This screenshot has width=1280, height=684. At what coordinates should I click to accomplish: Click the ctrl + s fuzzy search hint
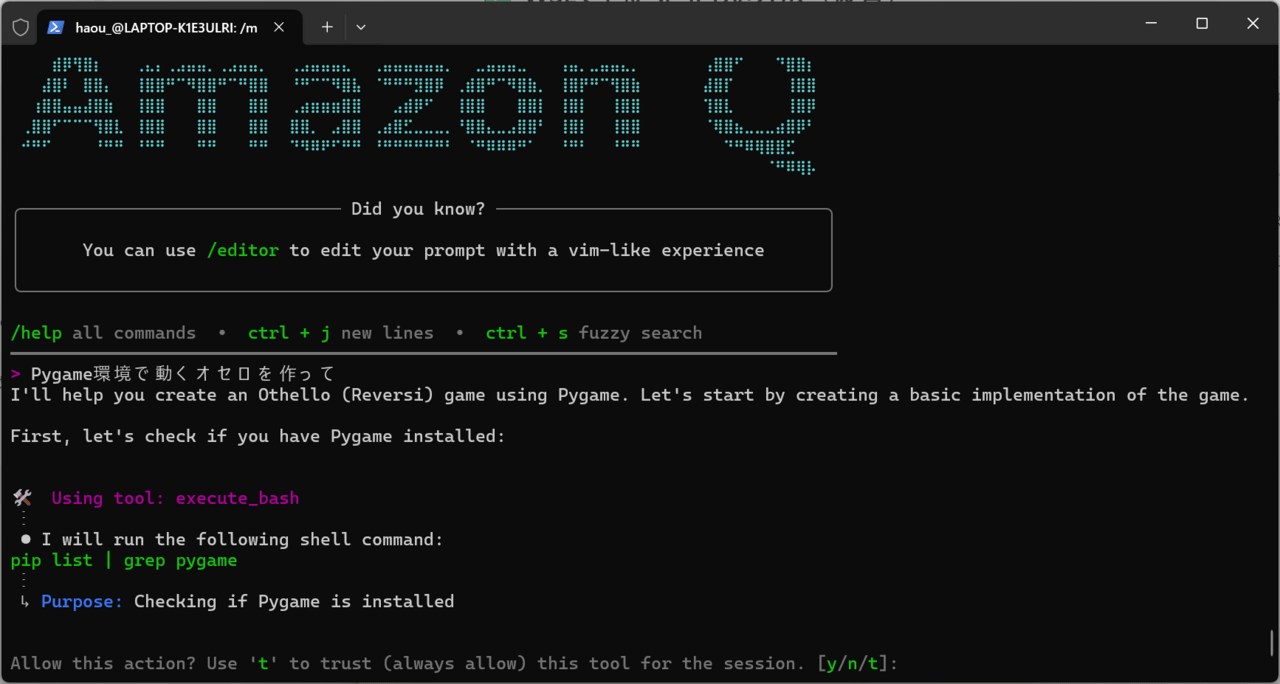coord(593,333)
